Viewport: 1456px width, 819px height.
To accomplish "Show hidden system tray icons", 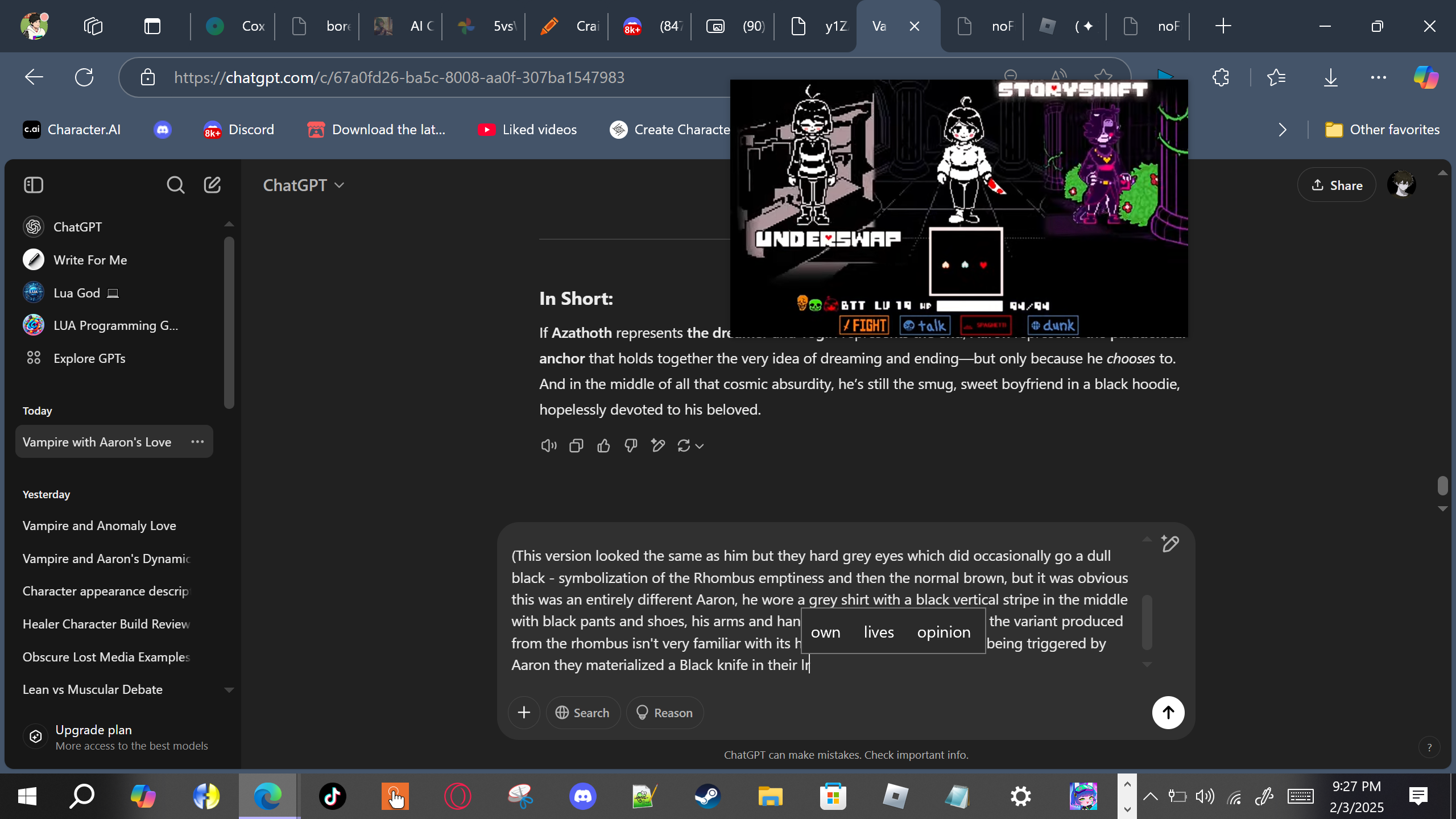I will (x=1150, y=796).
